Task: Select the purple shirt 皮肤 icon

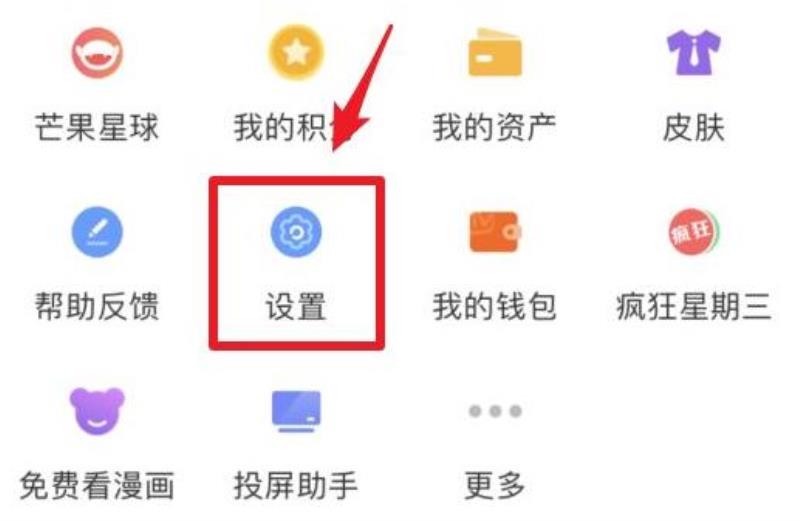Action: click(x=693, y=52)
